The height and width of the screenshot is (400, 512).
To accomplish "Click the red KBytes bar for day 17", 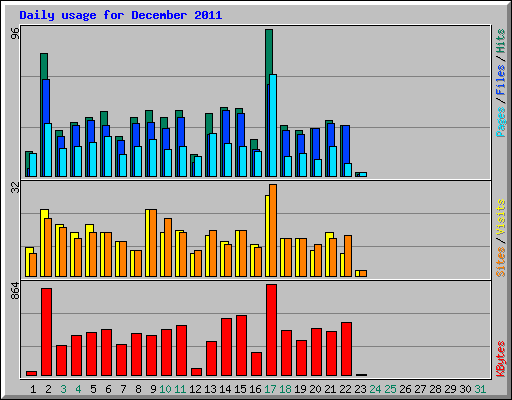I will (x=271, y=330).
